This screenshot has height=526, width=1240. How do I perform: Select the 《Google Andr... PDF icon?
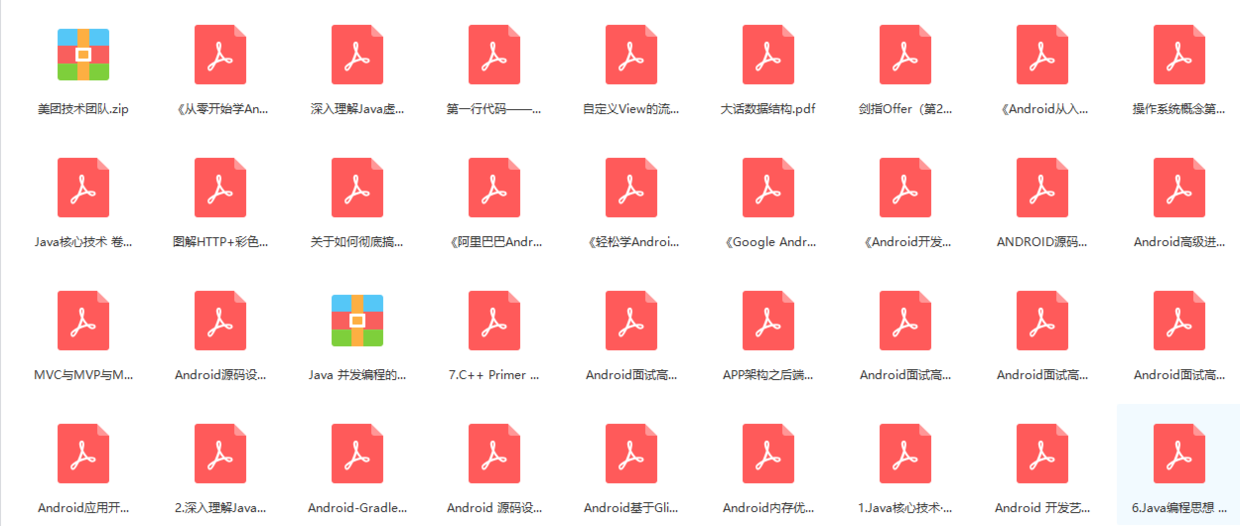768,187
